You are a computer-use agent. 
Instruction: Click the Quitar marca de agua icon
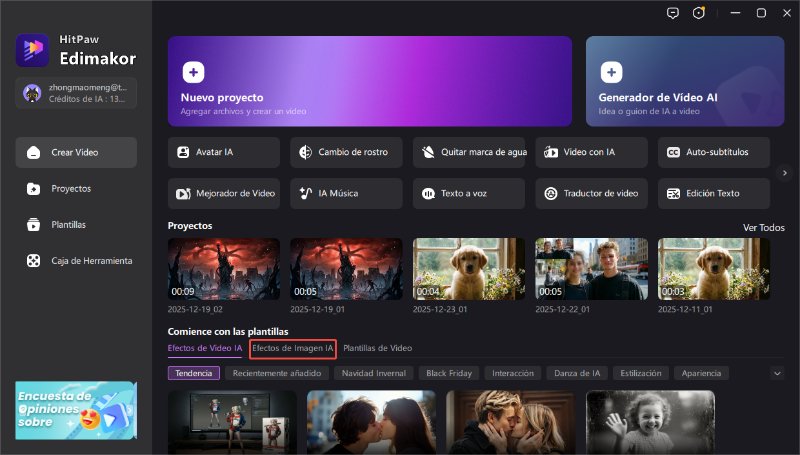point(428,152)
